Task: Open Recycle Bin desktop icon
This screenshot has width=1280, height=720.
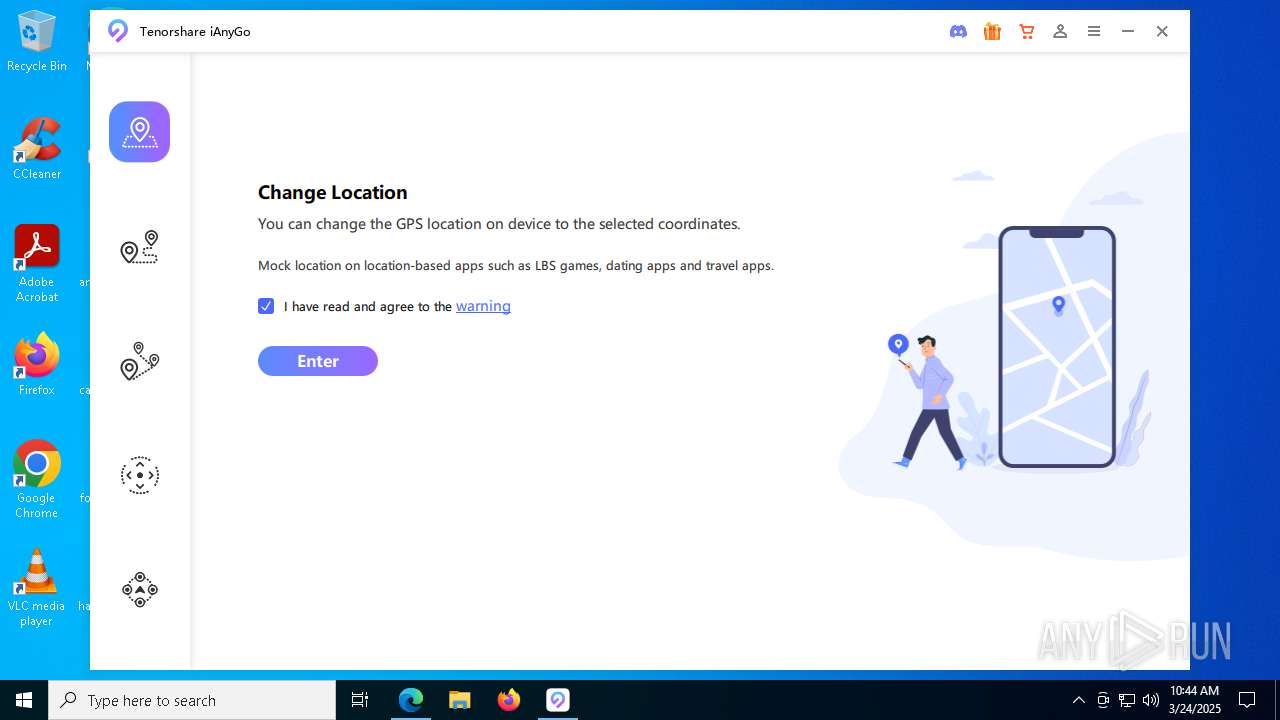Action: (37, 42)
